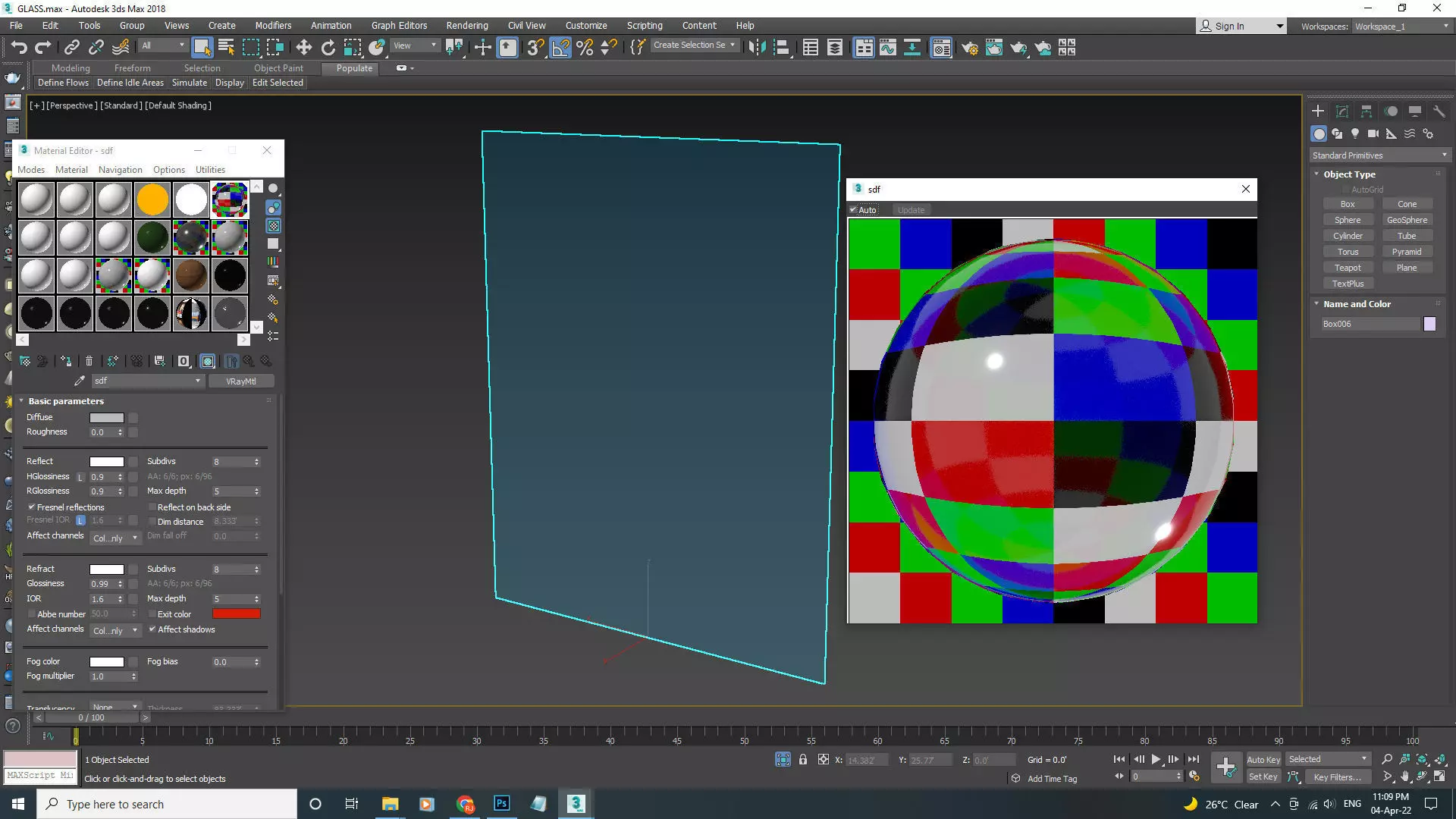Click the VRayMtl material type button
The image size is (1456, 819).
(241, 381)
